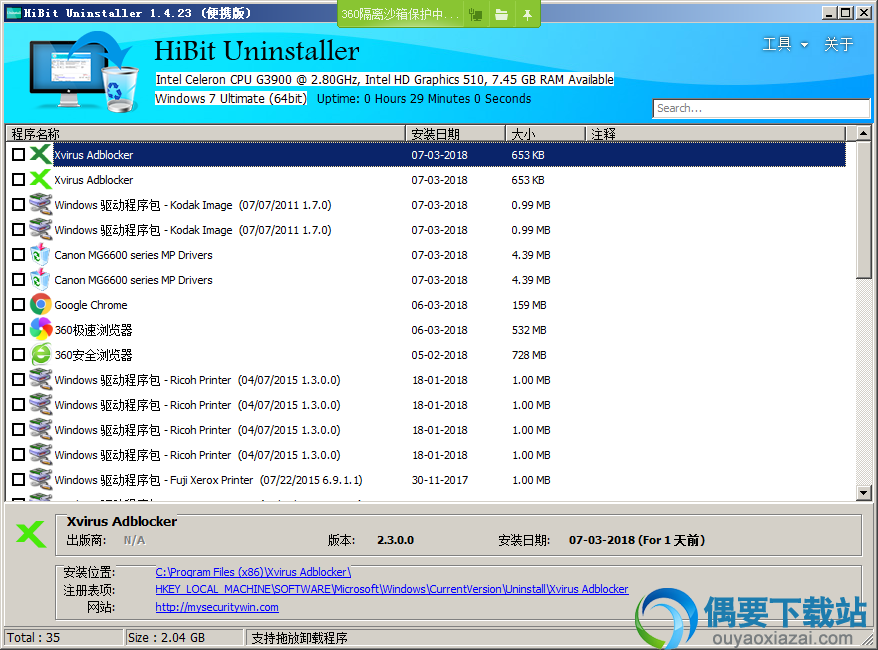Screen dimensions: 878x650
Task: Open the 关于 menu
Action: point(838,44)
